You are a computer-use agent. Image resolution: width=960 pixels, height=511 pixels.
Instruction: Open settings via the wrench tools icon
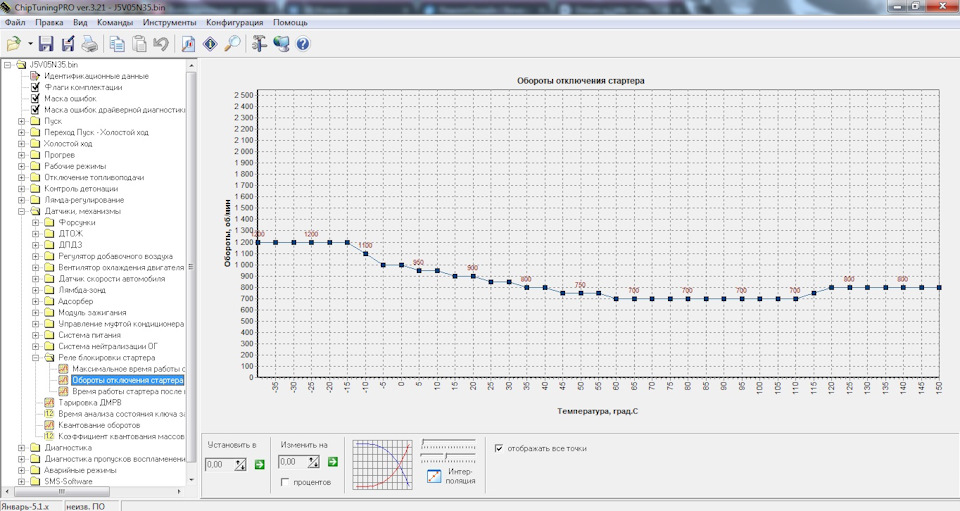tap(259, 44)
